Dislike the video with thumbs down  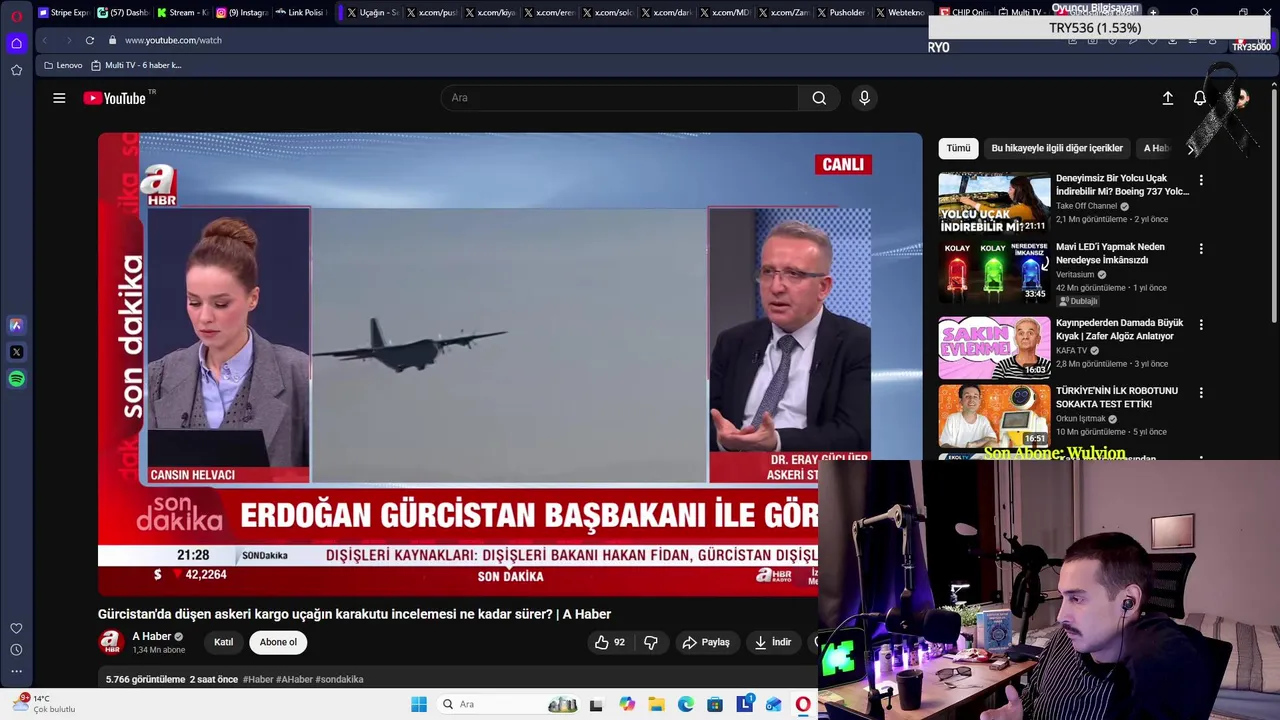click(651, 642)
